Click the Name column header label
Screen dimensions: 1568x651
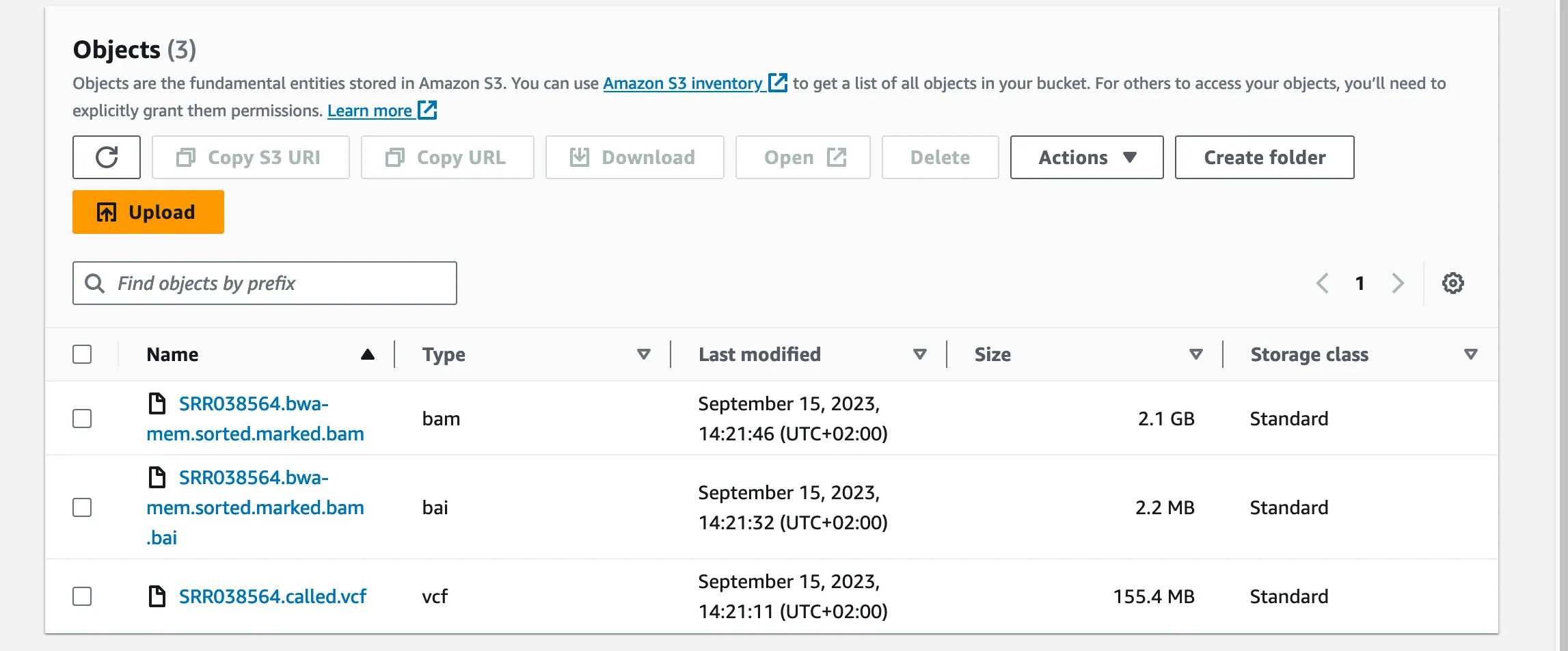tap(172, 354)
